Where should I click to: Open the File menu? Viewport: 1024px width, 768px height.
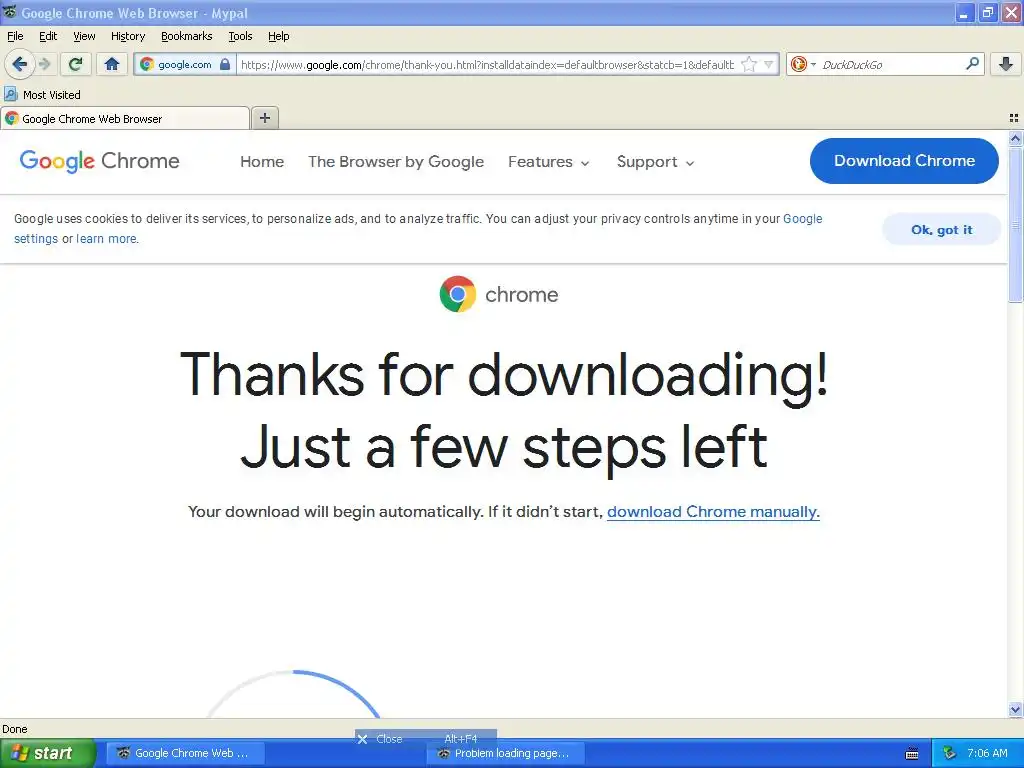[15, 36]
